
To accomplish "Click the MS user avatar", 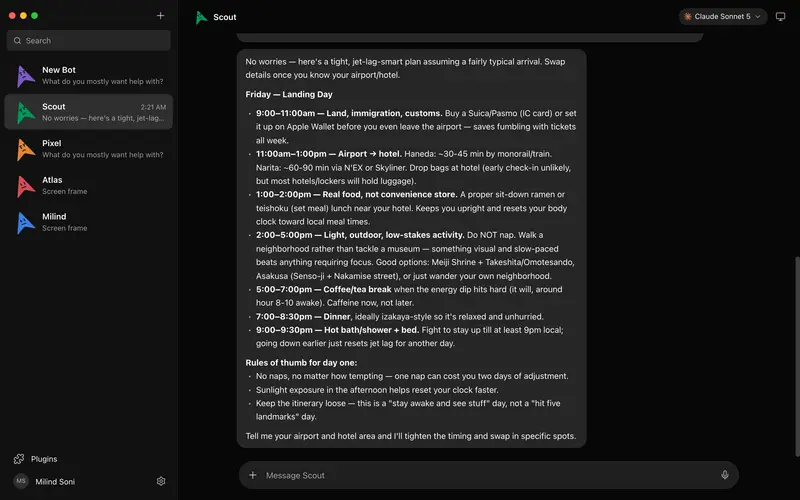I will (x=21, y=481).
